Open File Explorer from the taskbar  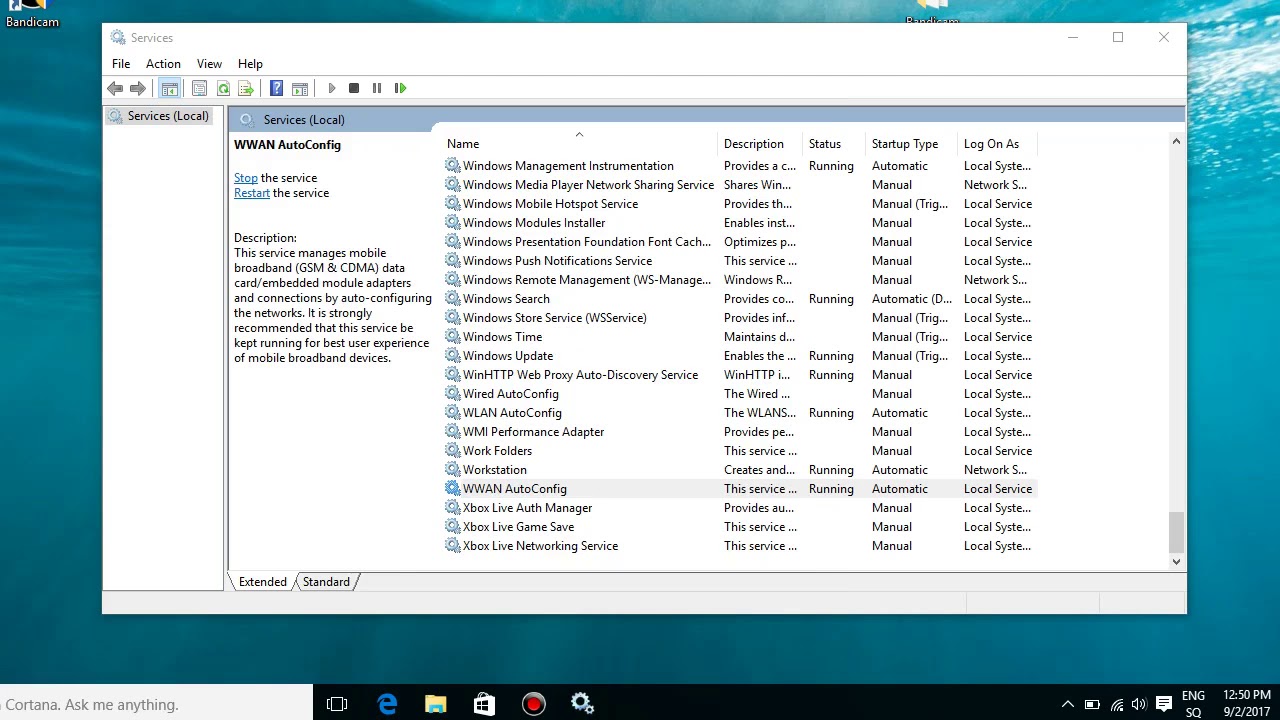click(436, 704)
